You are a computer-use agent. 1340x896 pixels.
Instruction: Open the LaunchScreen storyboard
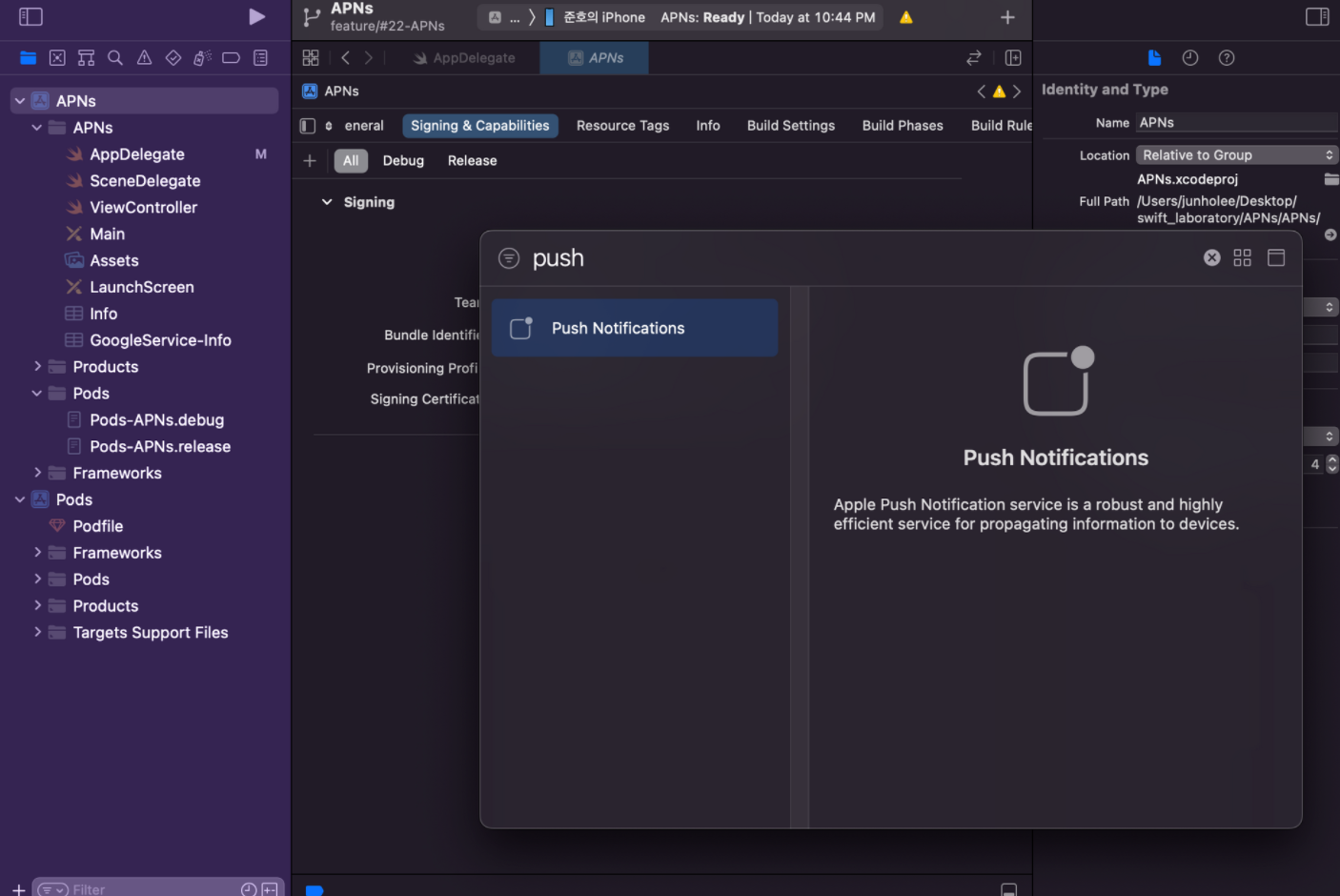coord(141,288)
